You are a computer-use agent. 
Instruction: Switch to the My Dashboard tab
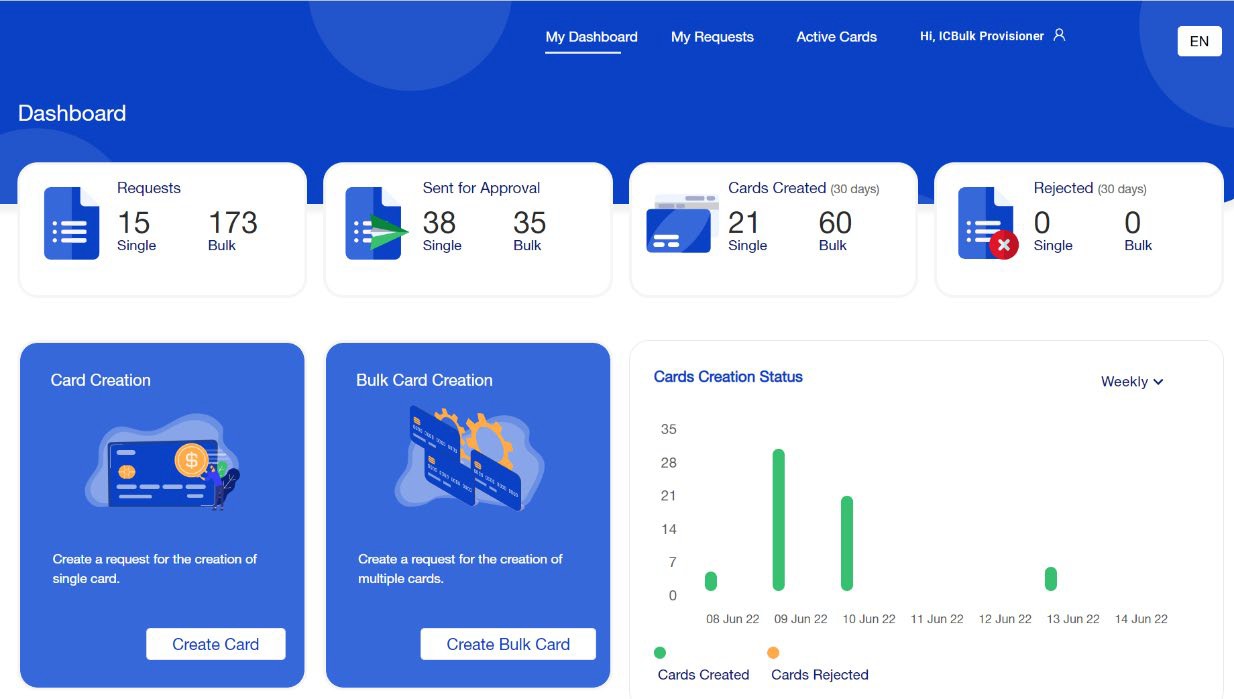[x=590, y=36]
